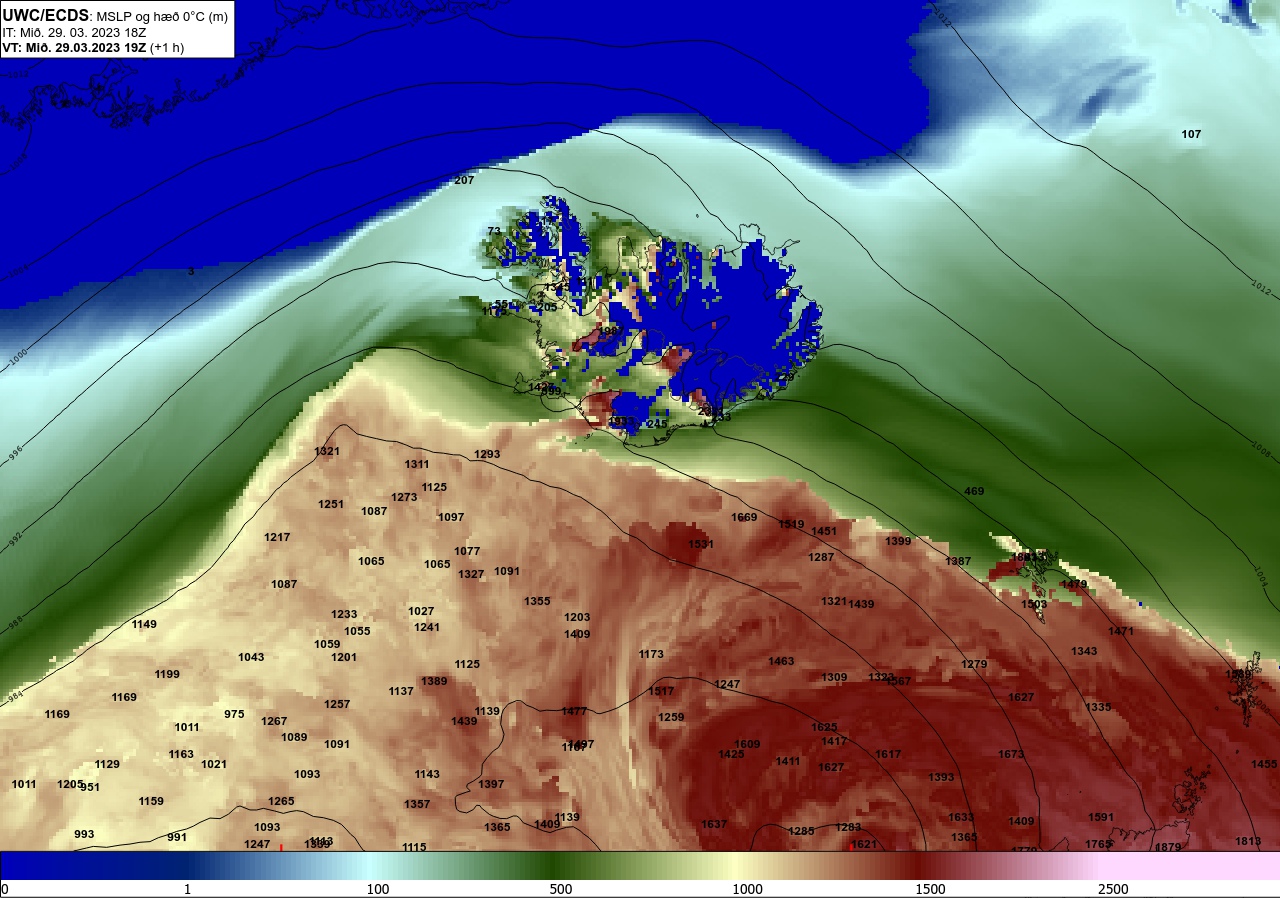Click the map value 1137
The width and height of the screenshot is (1280, 898).
(x=401, y=691)
